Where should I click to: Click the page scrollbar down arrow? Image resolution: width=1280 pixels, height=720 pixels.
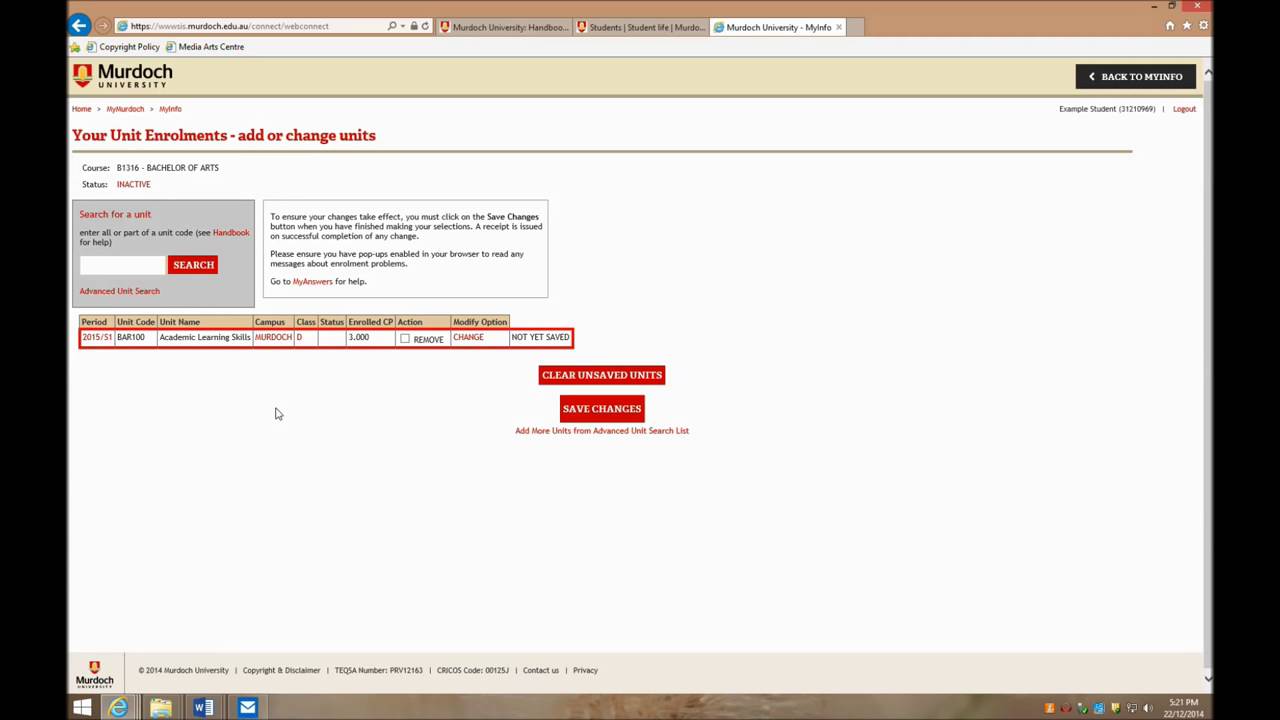[x=1207, y=679]
